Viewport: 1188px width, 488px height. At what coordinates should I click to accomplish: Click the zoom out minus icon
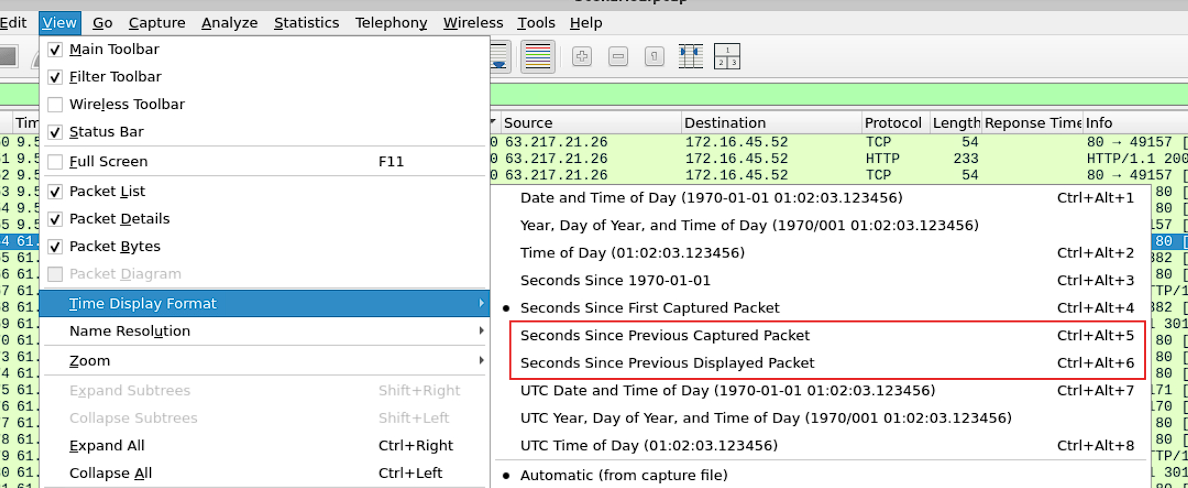618,57
